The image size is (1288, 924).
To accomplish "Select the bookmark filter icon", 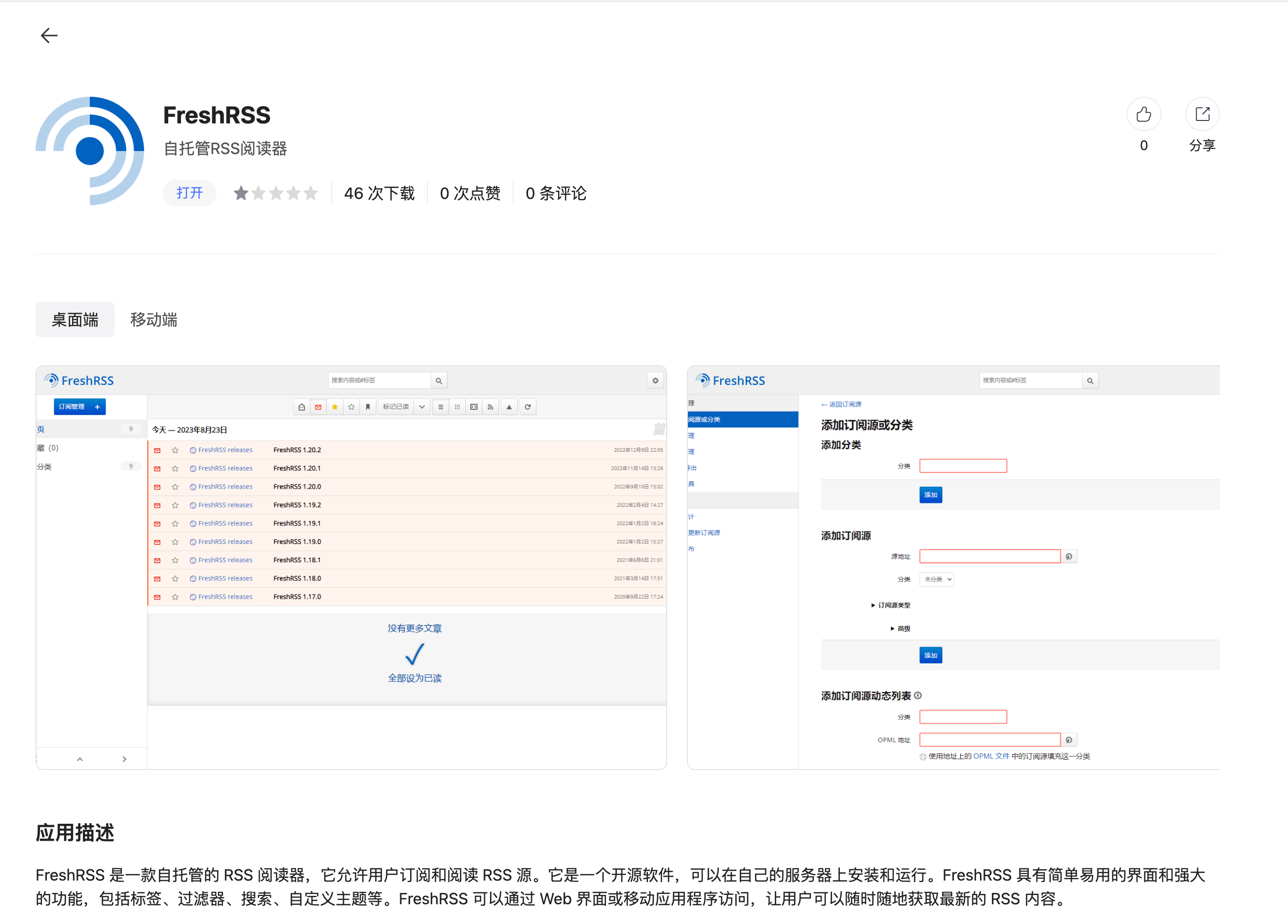I will click(x=368, y=407).
